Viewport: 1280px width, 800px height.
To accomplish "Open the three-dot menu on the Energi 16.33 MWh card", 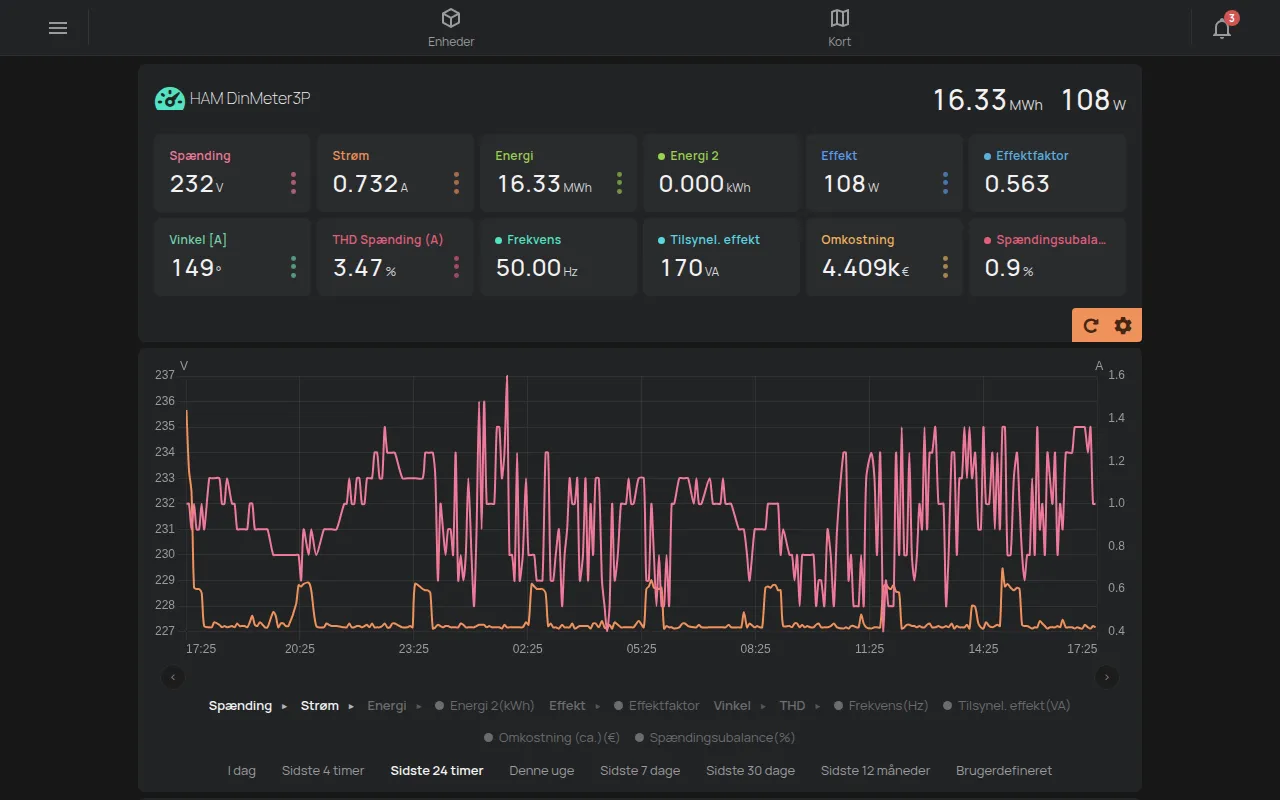I will click(x=619, y=183).
